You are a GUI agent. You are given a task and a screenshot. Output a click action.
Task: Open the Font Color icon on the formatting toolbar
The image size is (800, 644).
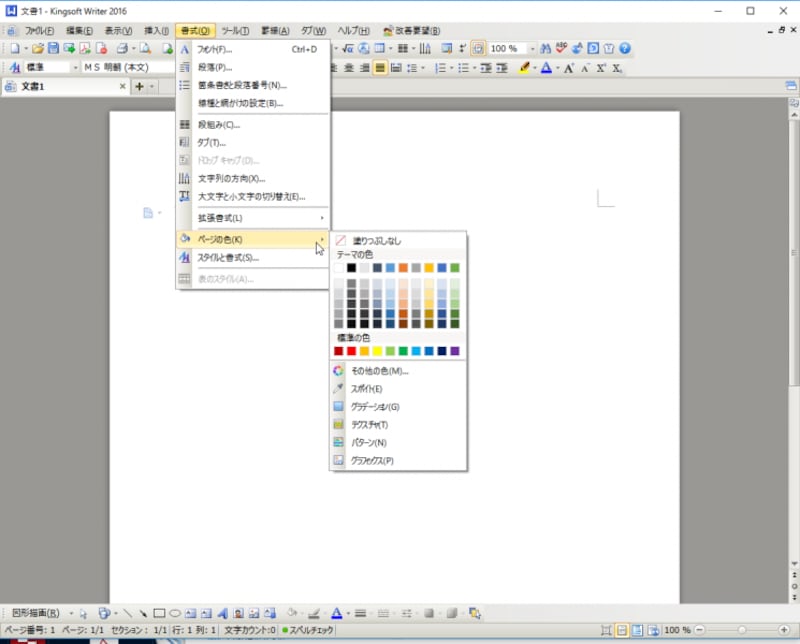pyautogui.click(x=546, y=68)
